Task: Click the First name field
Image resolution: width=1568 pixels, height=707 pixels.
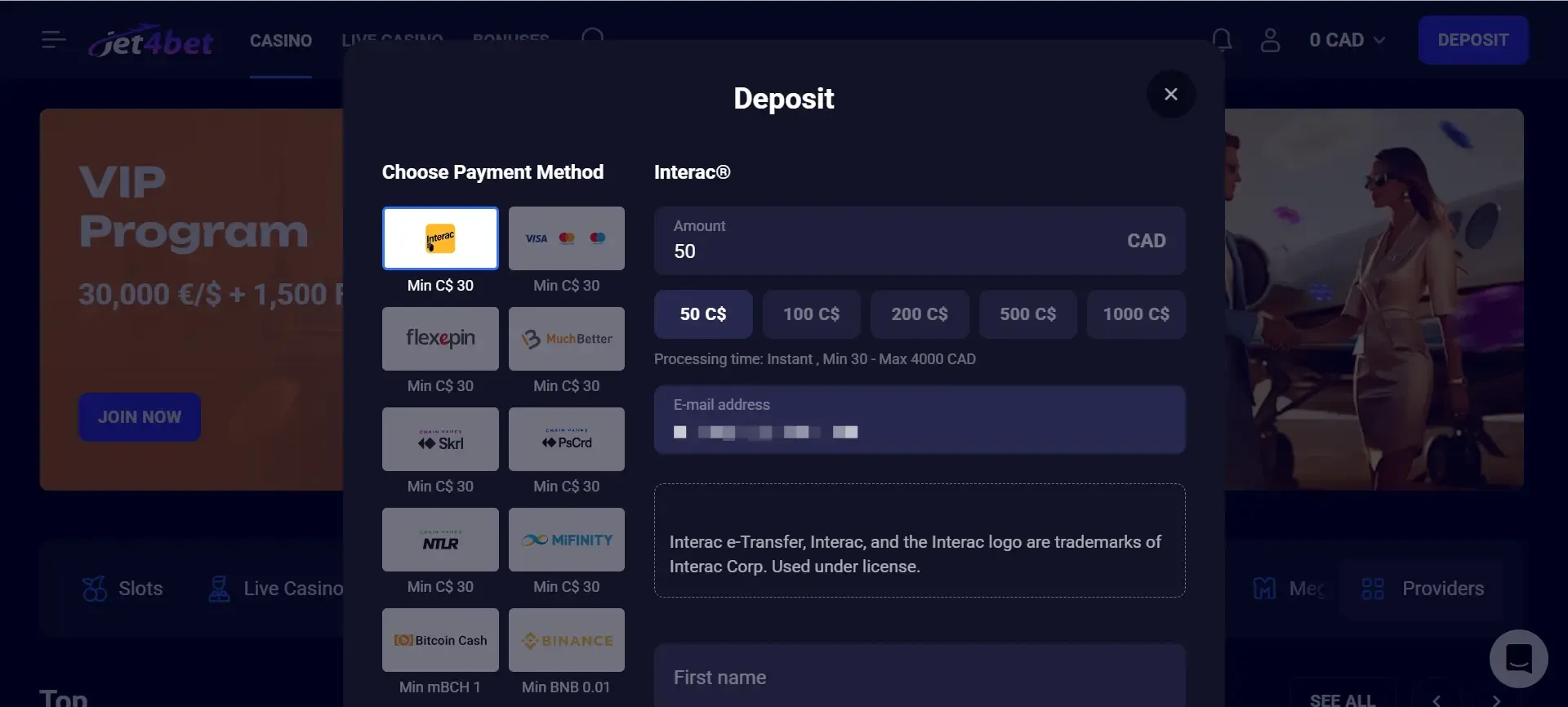Action: point(920,676)
